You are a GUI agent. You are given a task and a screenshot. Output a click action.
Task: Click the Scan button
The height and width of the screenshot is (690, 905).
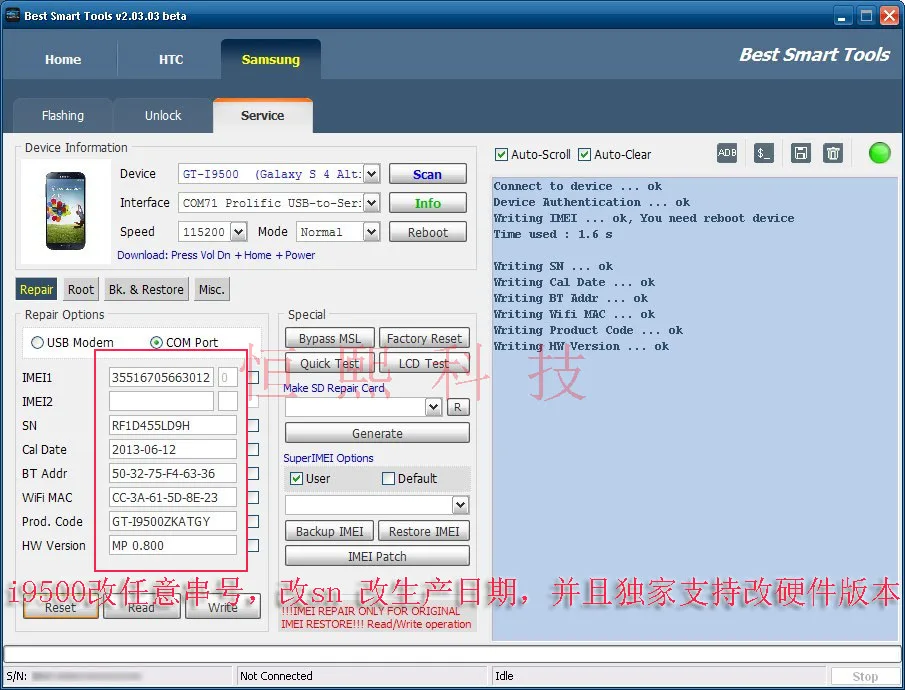point(428,174)
